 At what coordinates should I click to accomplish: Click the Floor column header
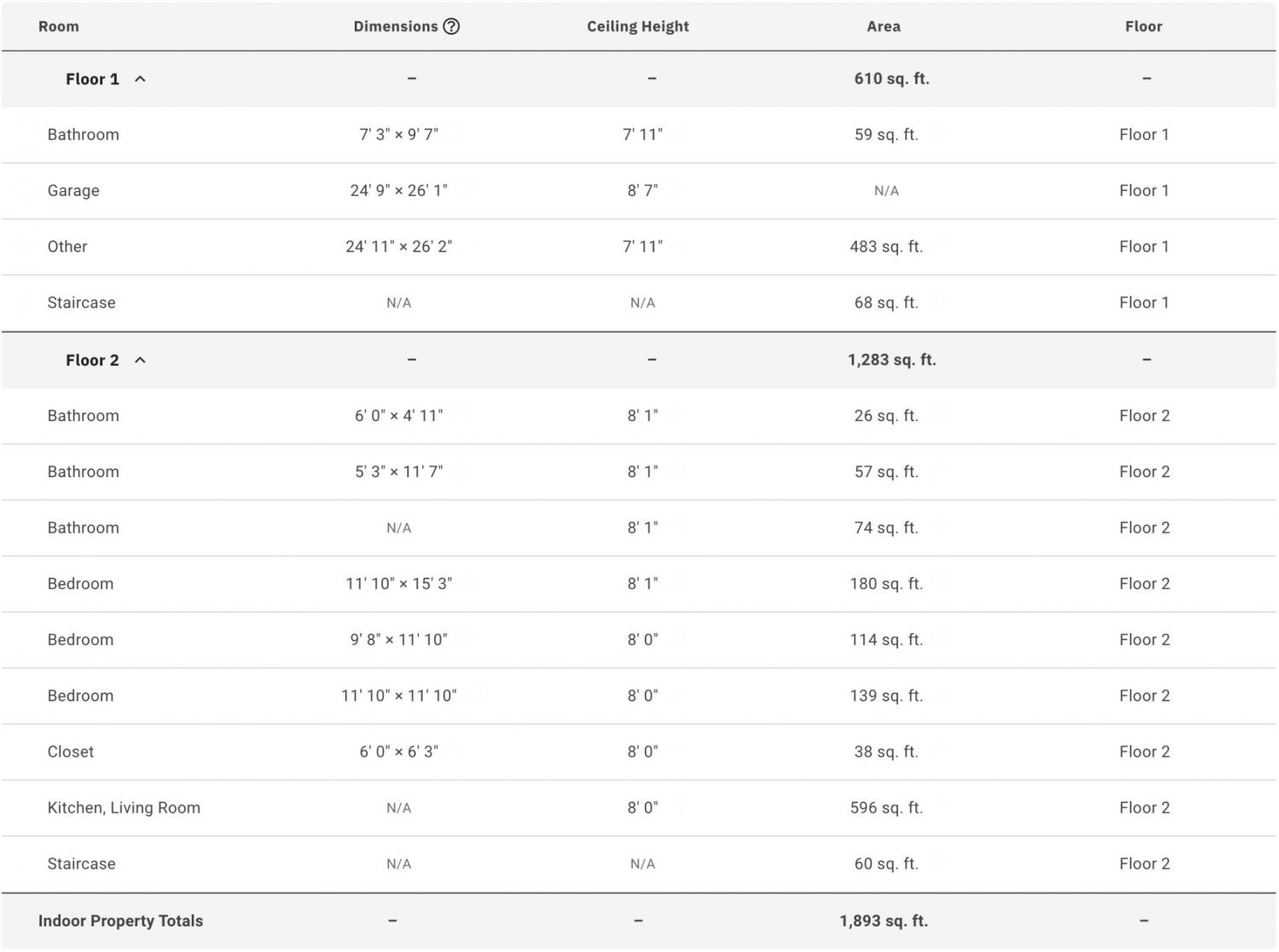pos(1143,26)
